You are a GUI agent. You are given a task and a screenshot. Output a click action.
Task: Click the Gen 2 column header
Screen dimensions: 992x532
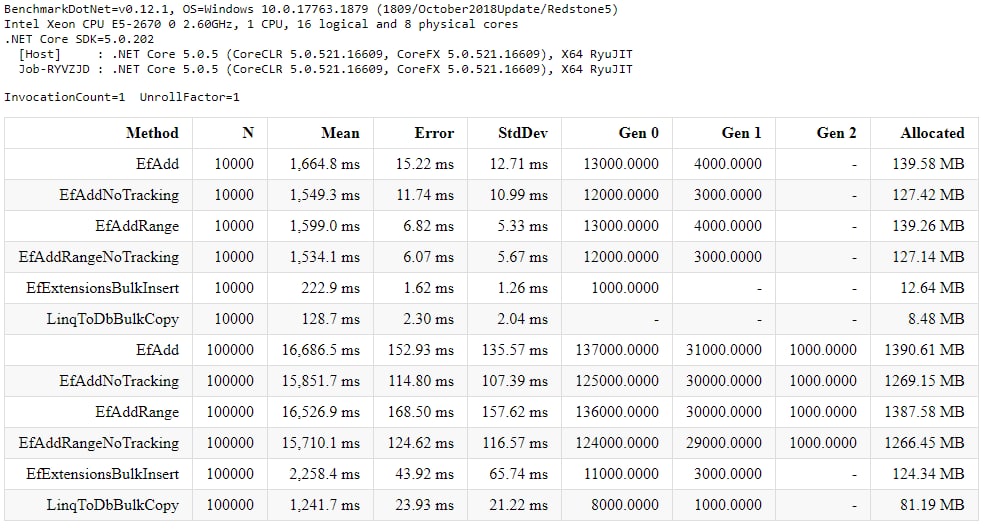[836, 133]
